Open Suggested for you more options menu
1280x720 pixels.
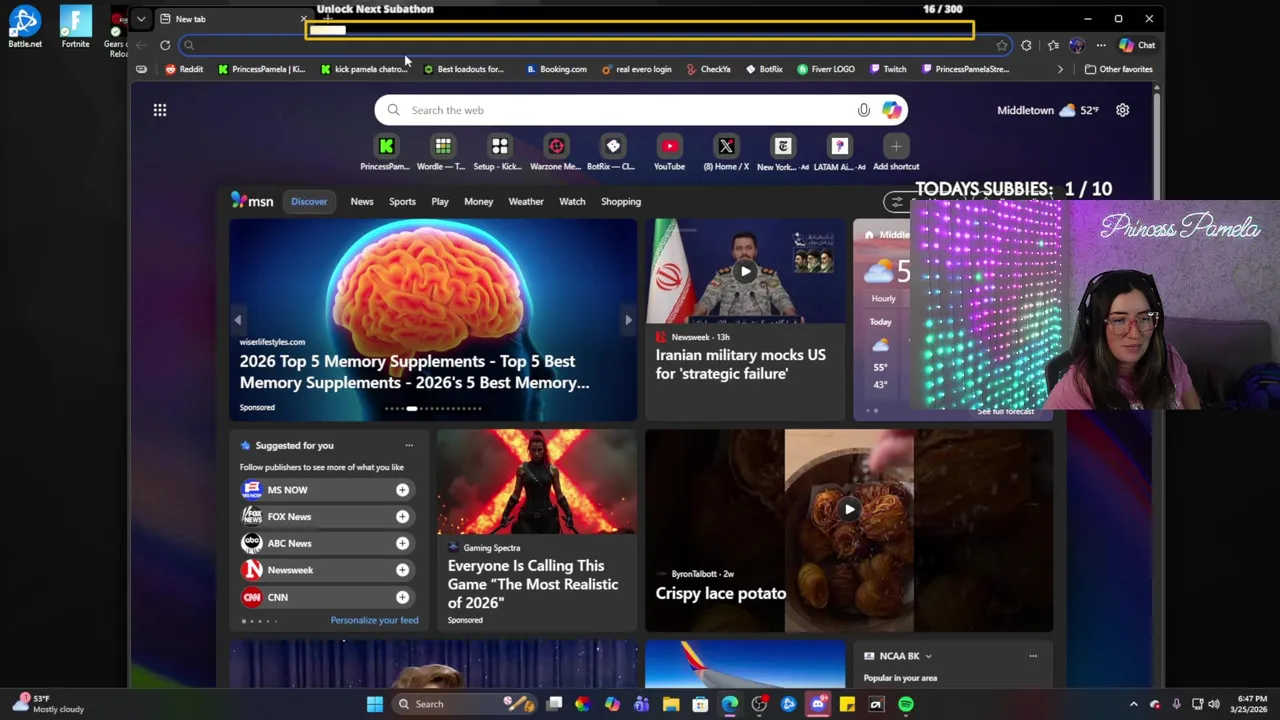point(409,445)
